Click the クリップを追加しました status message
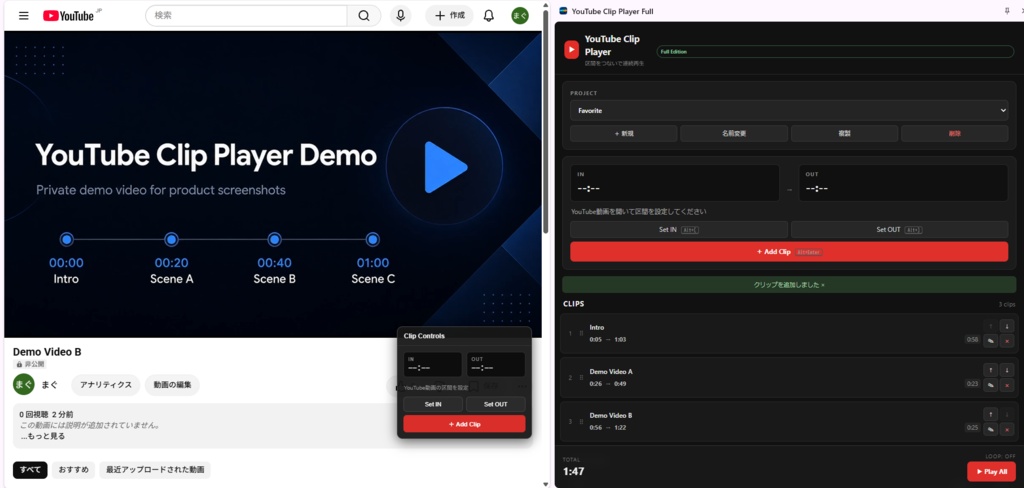Image resolution: width=1024 pixels, height=488 pixels. (x=789, y=285)
